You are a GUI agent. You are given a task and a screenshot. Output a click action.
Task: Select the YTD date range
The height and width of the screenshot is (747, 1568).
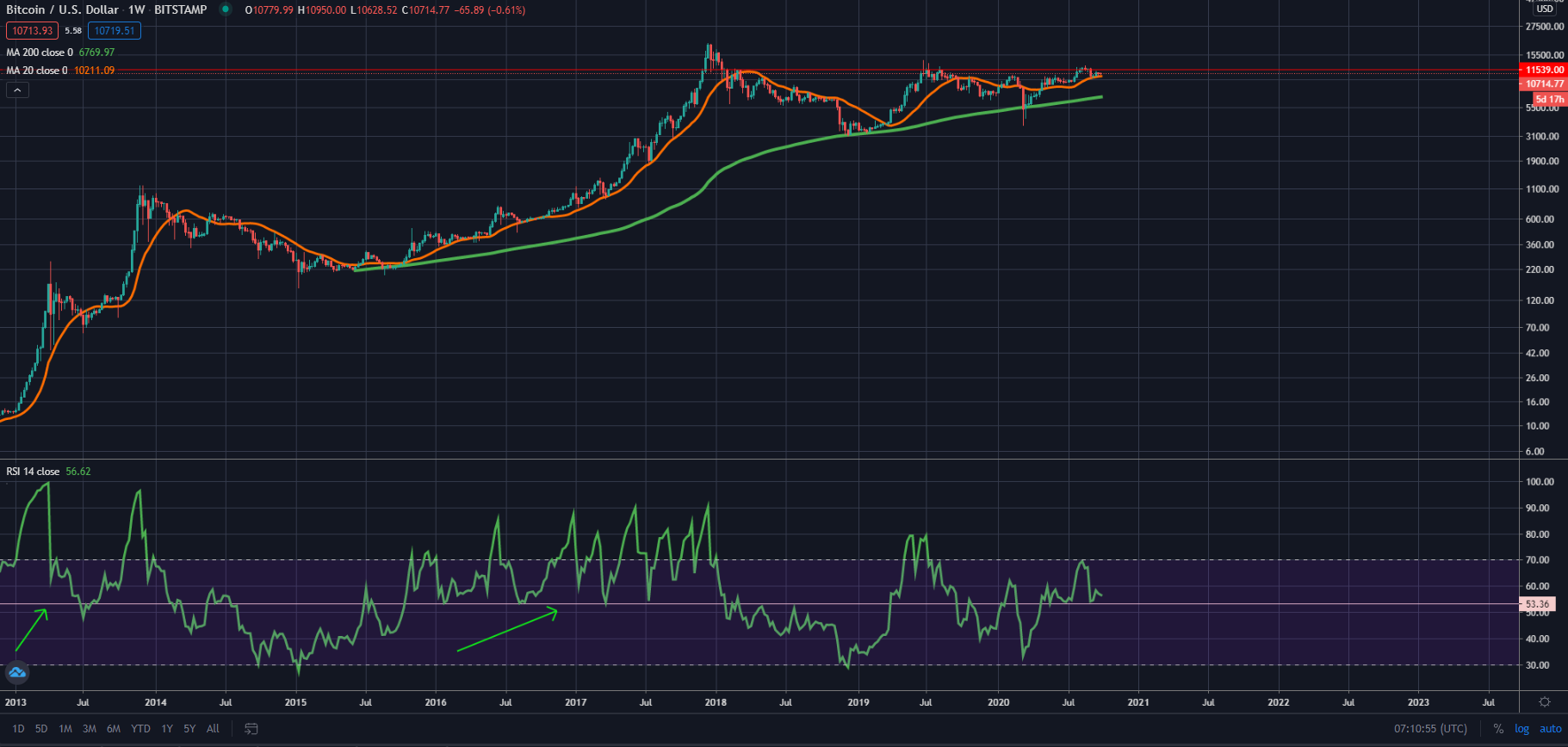pos(140,729)
